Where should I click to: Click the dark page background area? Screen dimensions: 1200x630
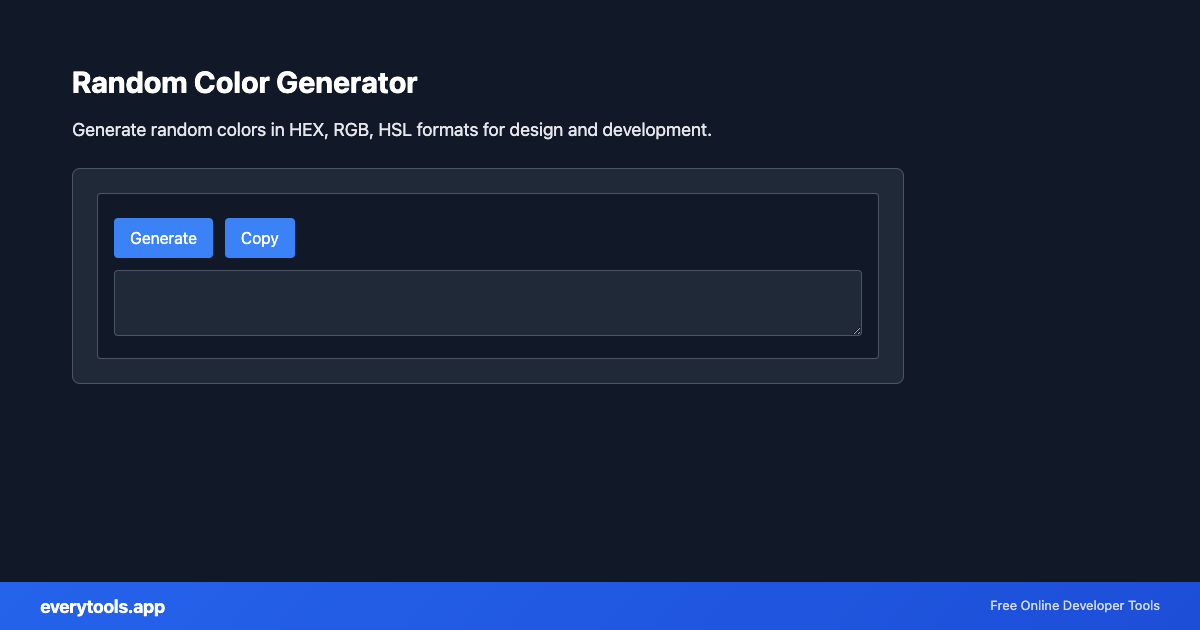click(600, 480)
